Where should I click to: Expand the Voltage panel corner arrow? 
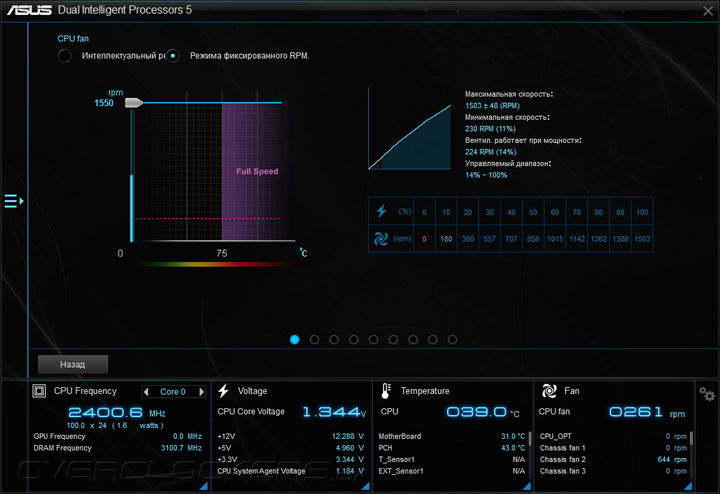(x=366, y=486)
